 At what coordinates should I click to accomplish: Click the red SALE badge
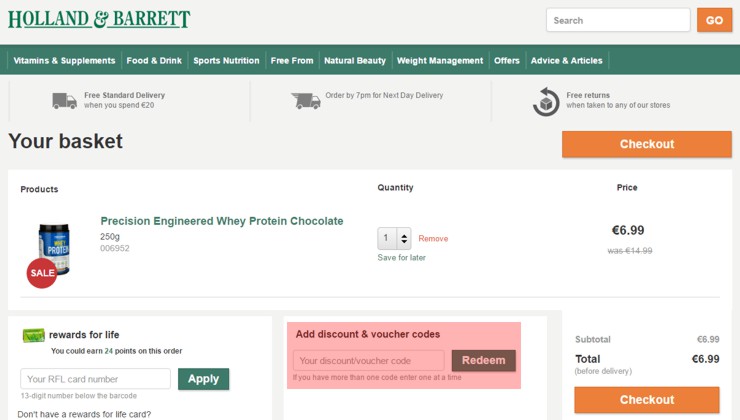(x=42, y=273)
